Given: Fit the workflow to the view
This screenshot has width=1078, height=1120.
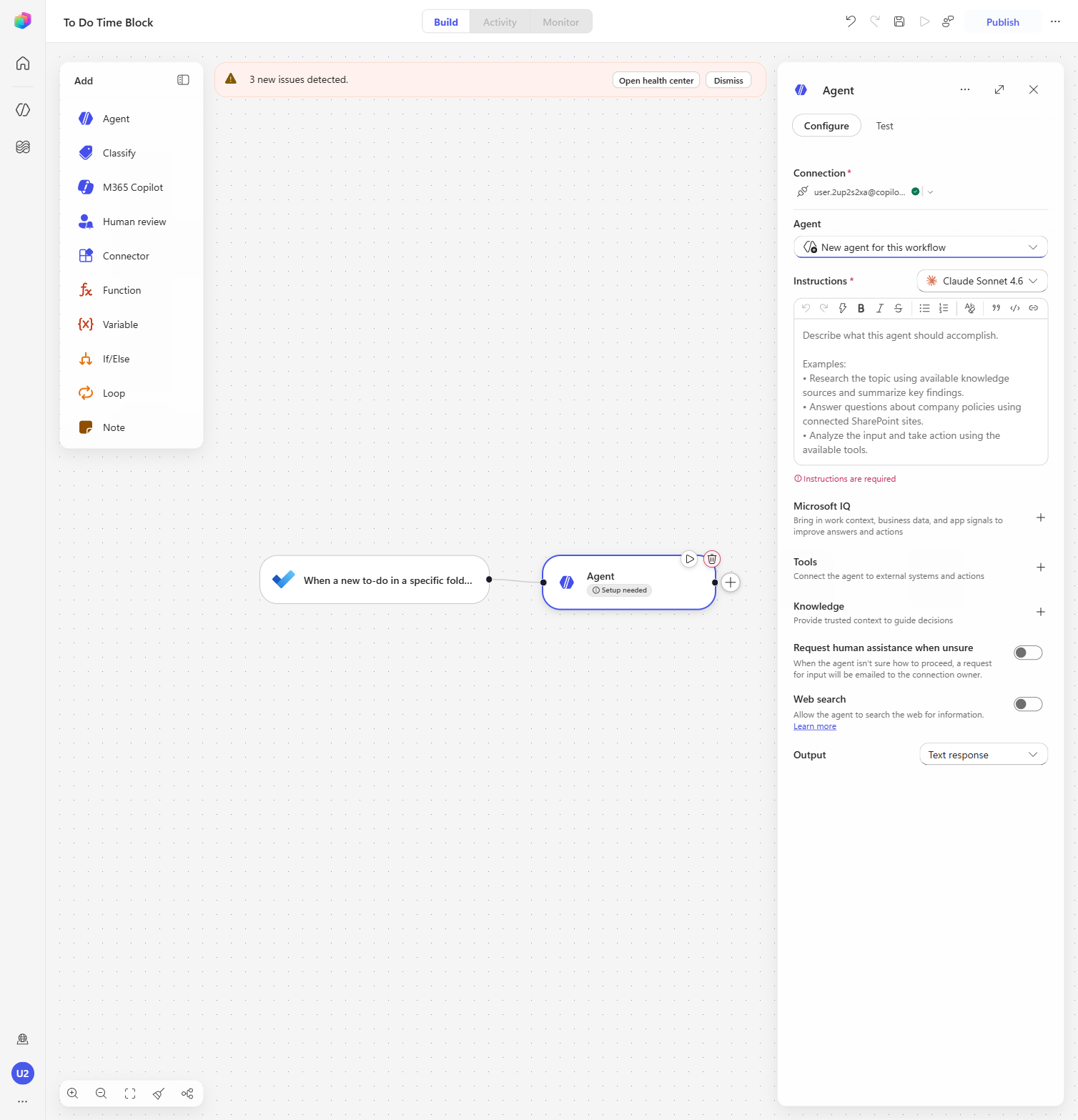Looking at the screenshot, I should coord(130,1094).
